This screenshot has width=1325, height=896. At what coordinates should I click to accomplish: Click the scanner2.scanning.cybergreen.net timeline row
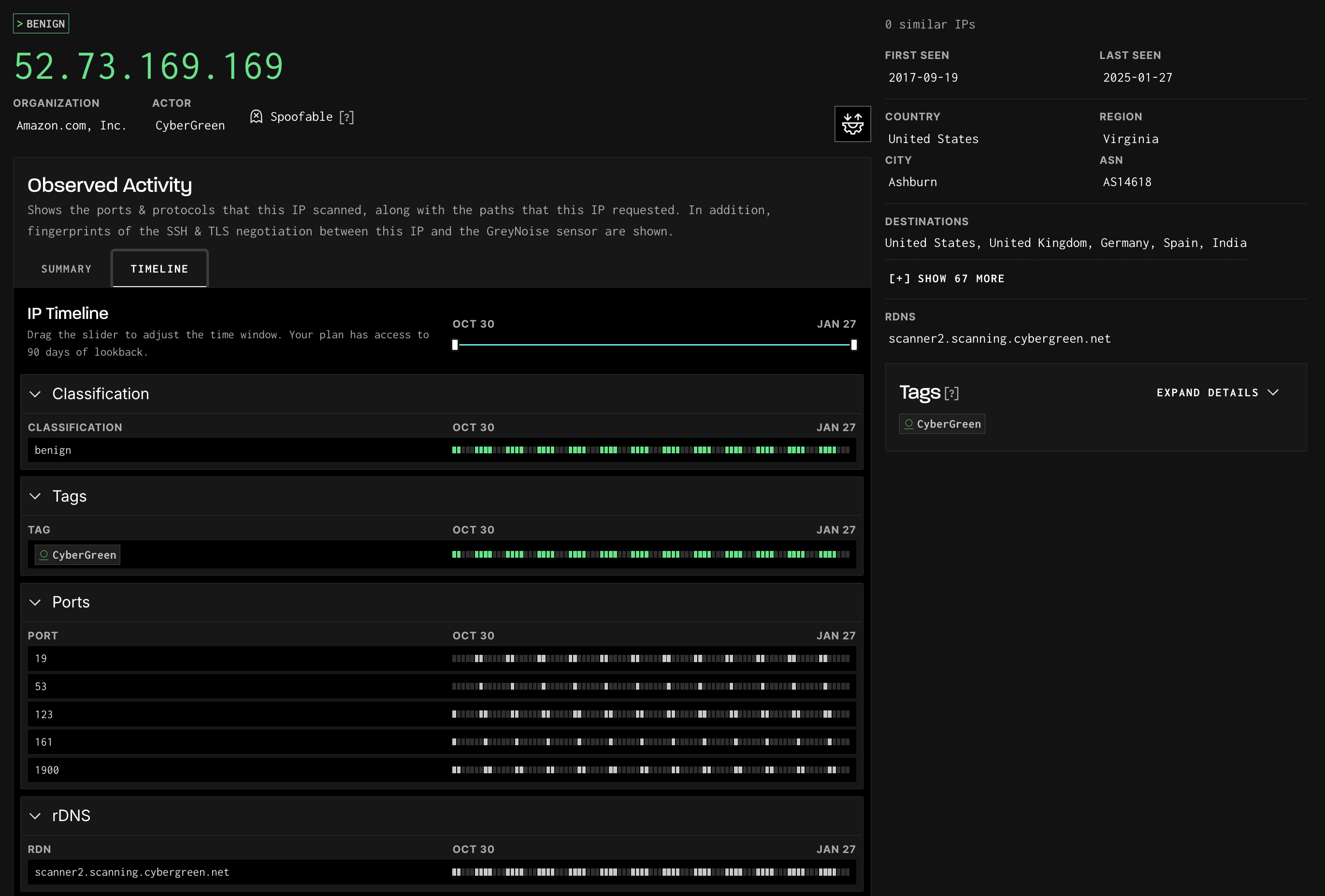pos(442,872)
